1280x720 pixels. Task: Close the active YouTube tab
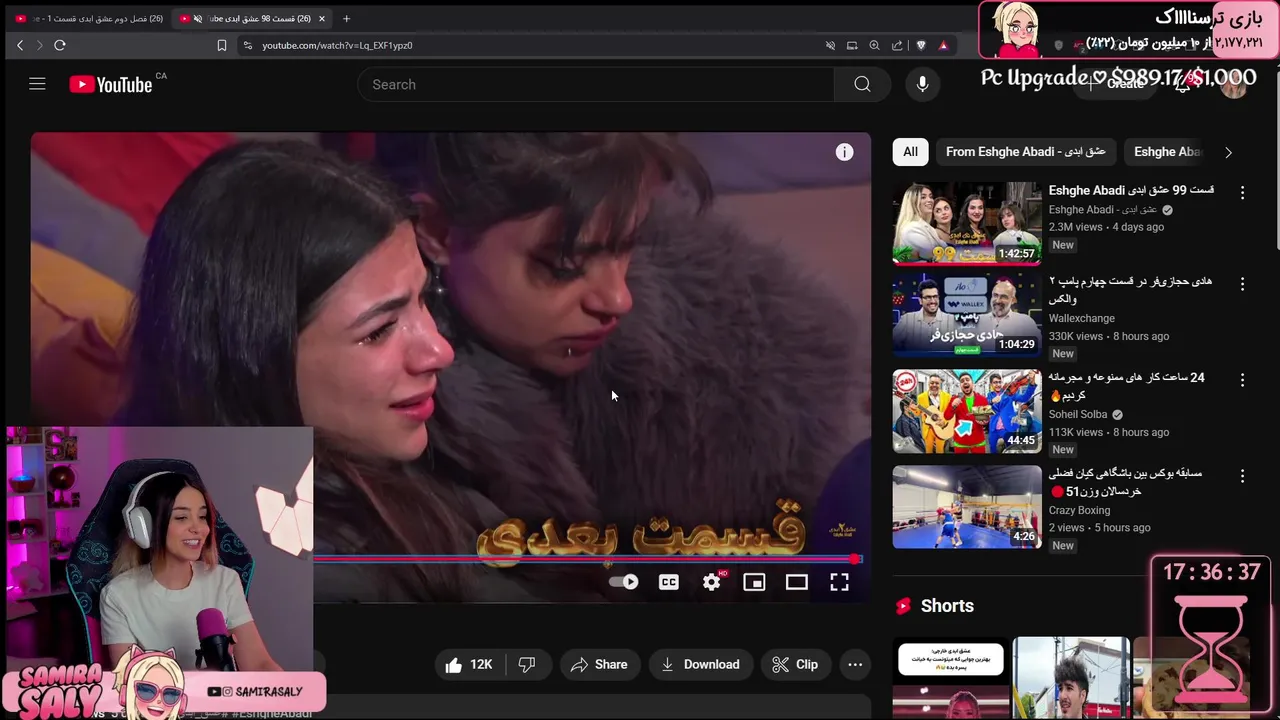pos(322,18)
